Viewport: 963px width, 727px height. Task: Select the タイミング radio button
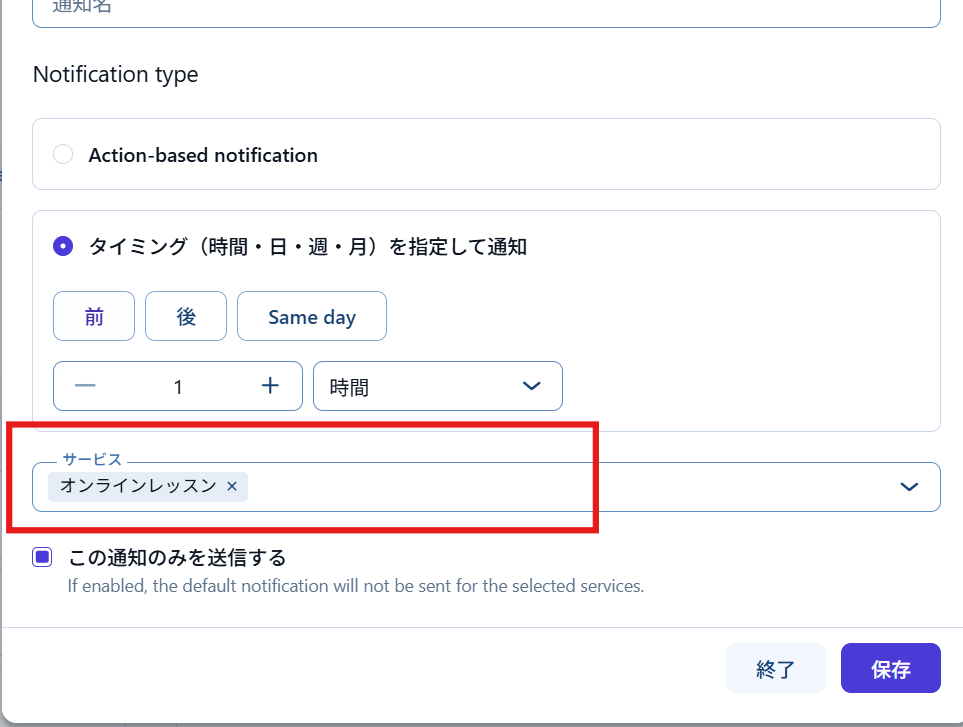click(63, 246)
